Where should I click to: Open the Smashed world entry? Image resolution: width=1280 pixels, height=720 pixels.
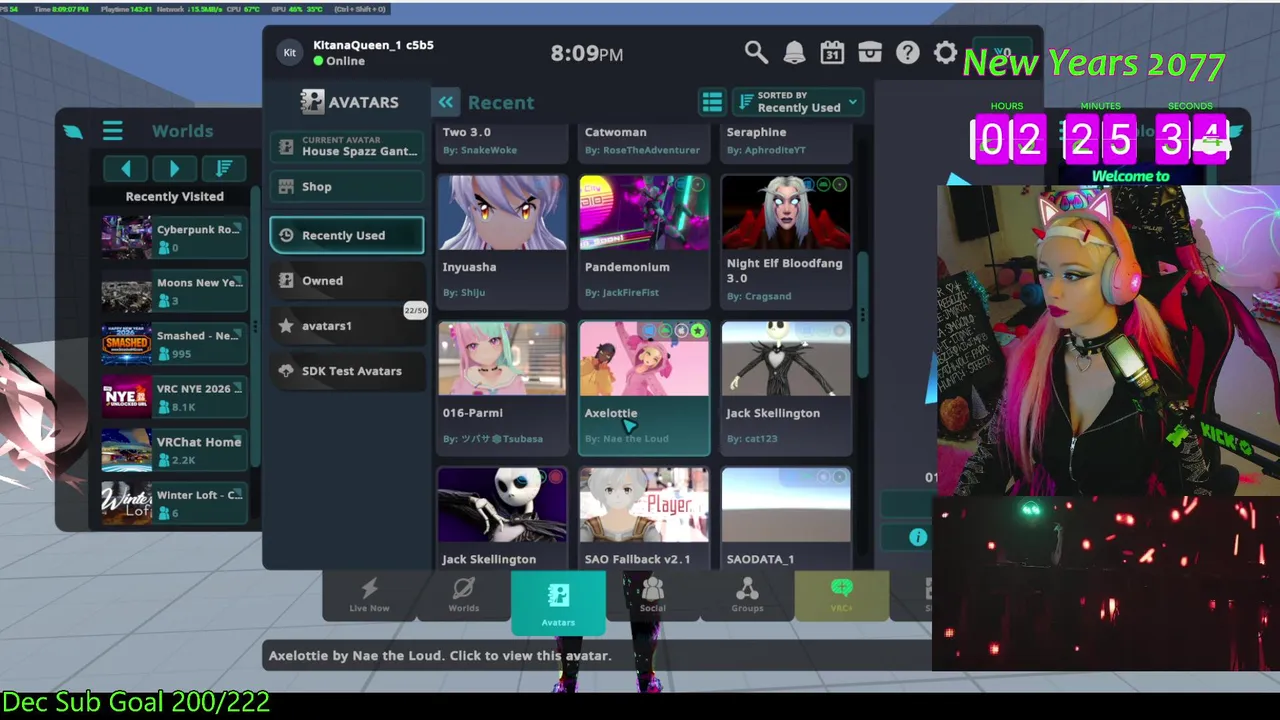point(174,344)
